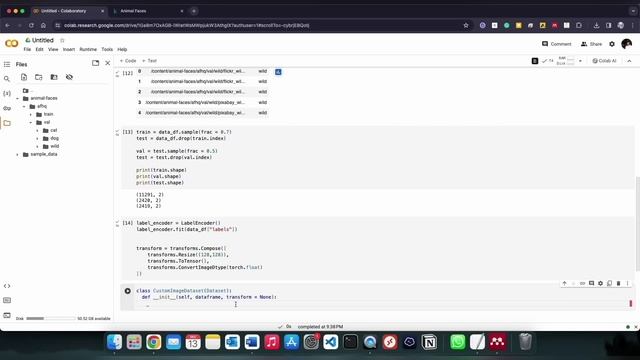The width and height of the screenshot is (640, 360).
Task: Expand the train folder
Action: (31, 115)
